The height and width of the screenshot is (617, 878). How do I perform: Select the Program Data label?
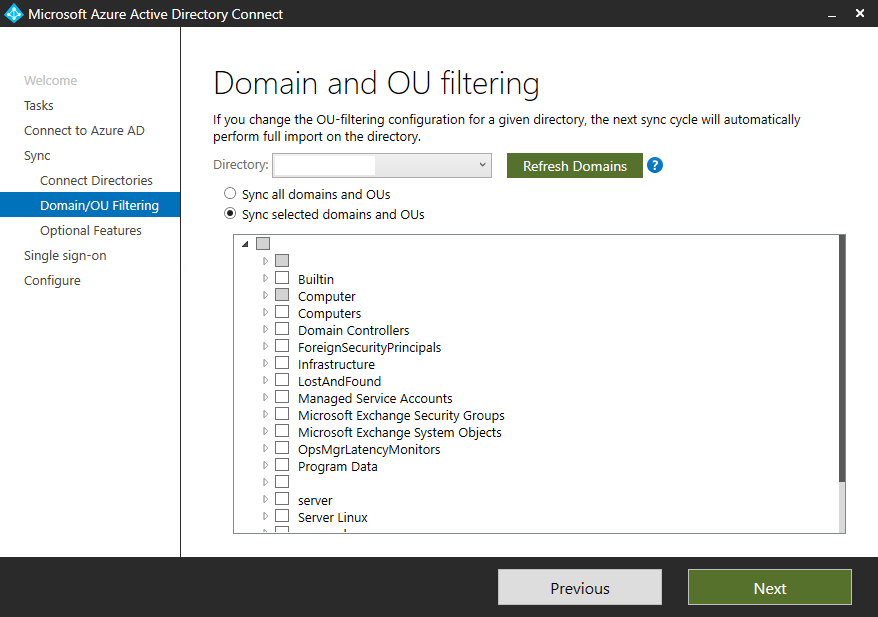(338, 466)
